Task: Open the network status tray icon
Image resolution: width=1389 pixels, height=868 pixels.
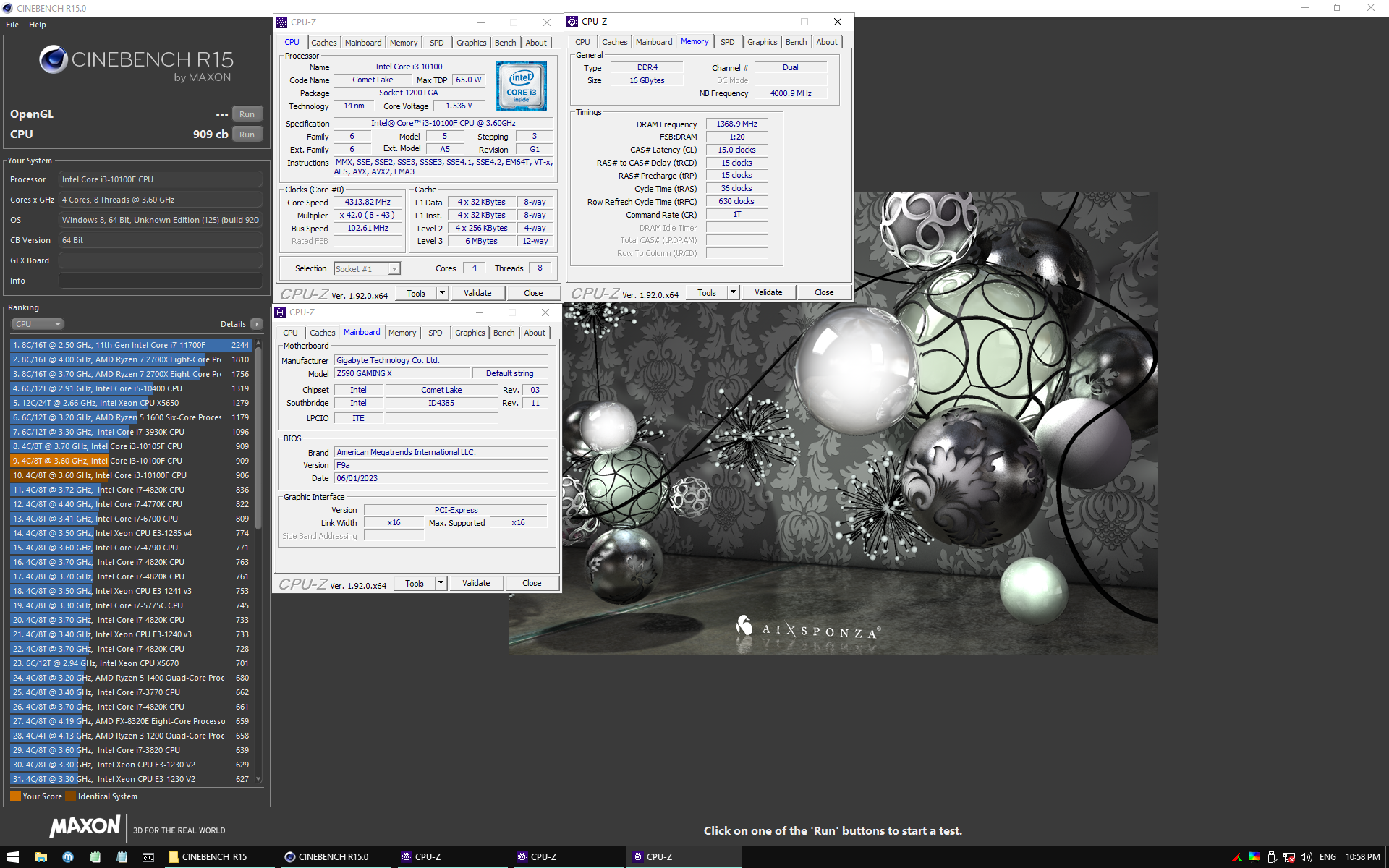Action: pyautogui.click(x=1289, y=857)
